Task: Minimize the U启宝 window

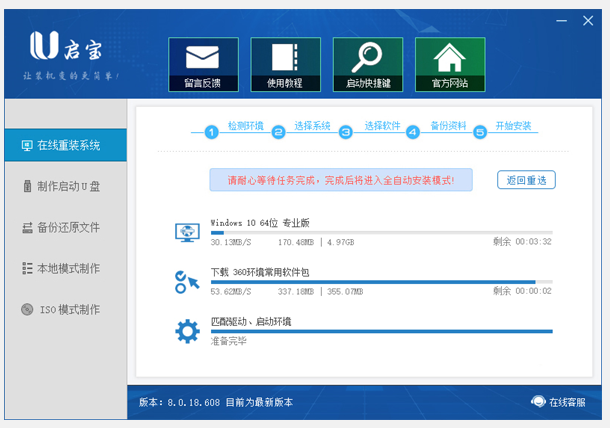Action: tap(561, 21)
